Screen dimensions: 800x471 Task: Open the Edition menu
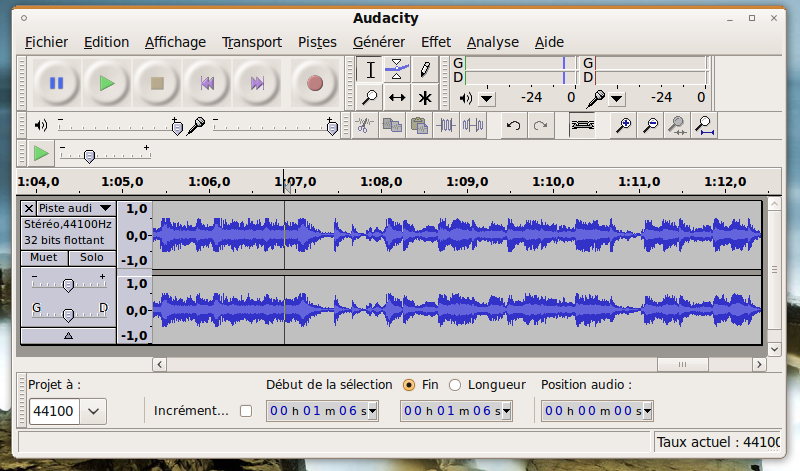point(106,42)
